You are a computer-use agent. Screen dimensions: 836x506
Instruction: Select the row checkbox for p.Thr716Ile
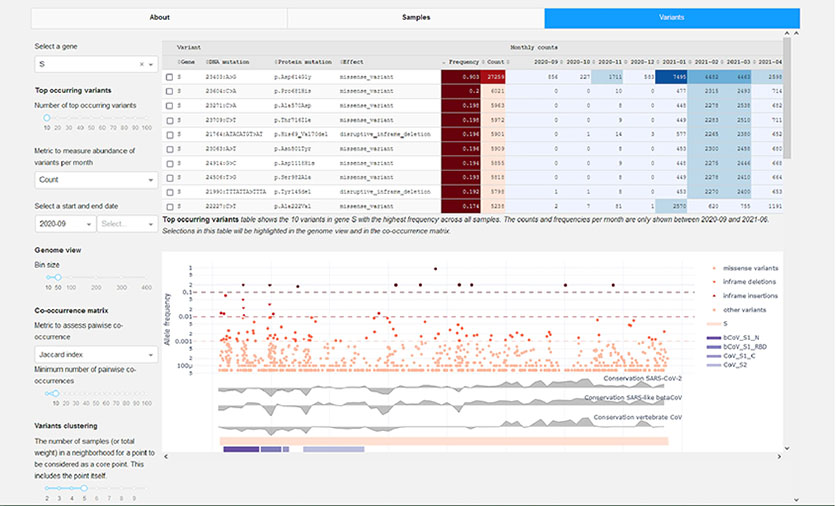[x=170, y=121]
